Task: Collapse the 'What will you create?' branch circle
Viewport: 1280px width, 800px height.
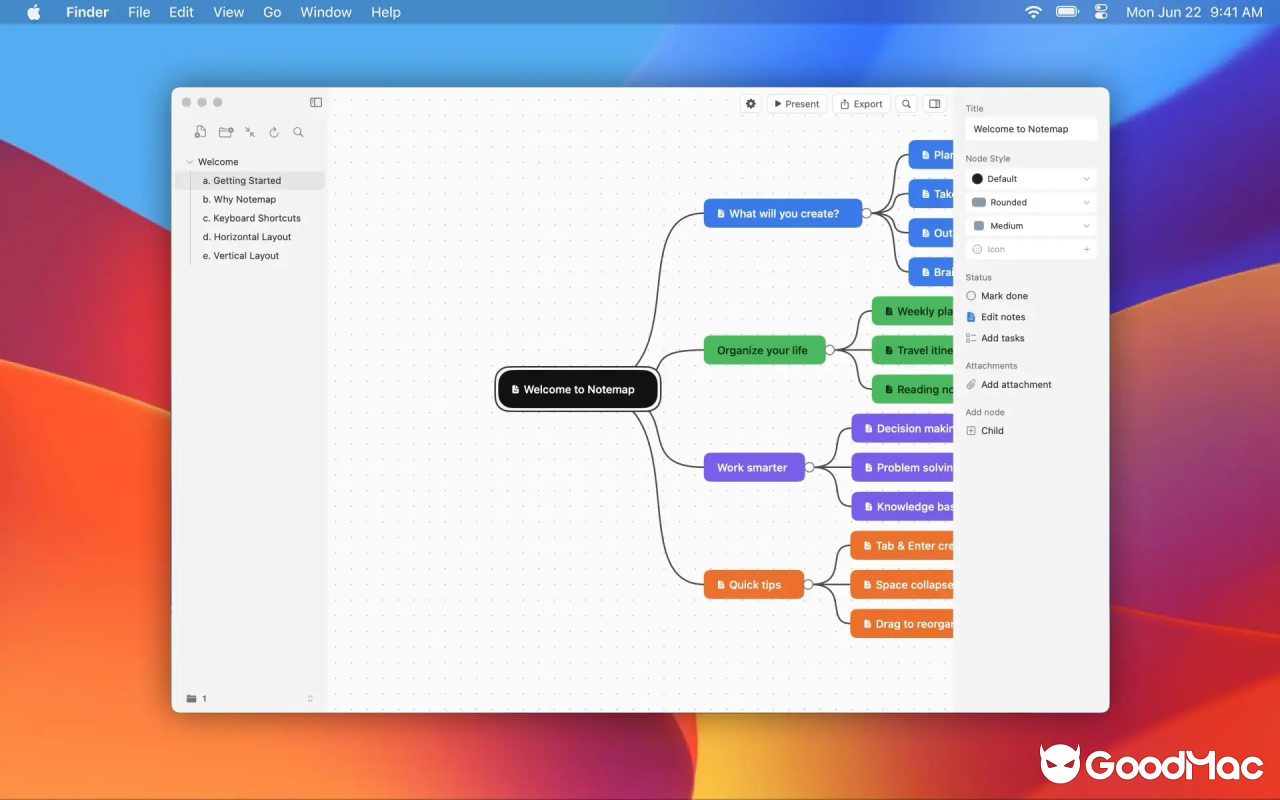Action: coord(866,213)
